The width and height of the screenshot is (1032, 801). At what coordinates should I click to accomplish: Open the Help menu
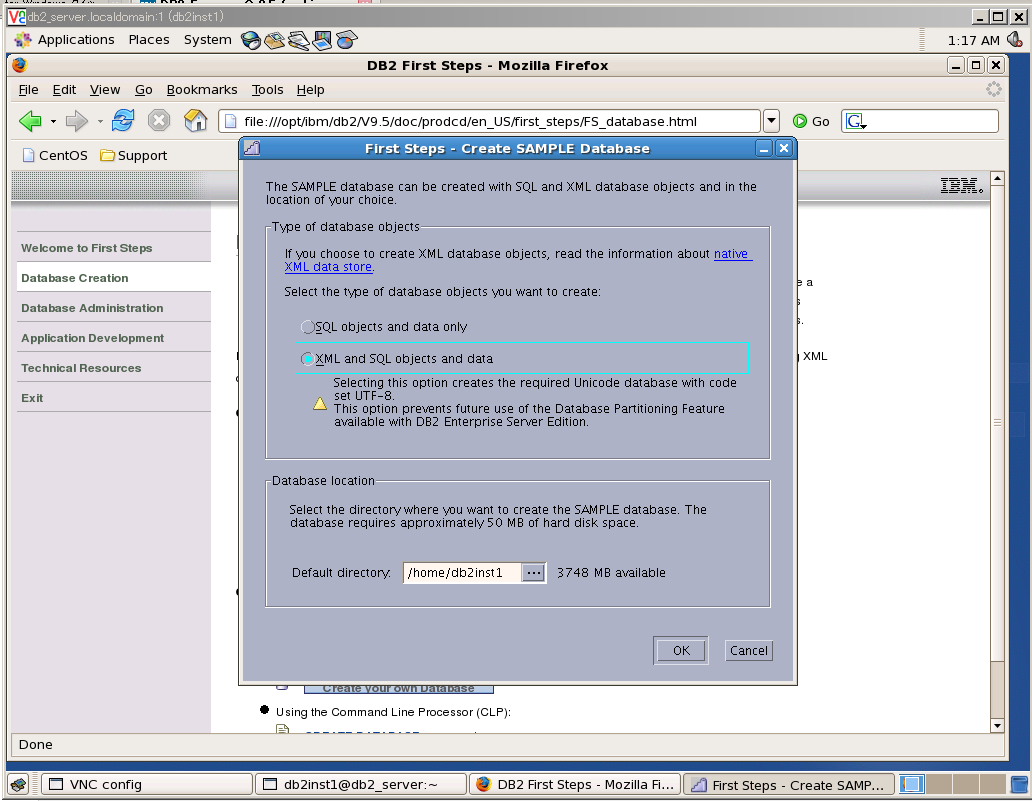(310, 90)
